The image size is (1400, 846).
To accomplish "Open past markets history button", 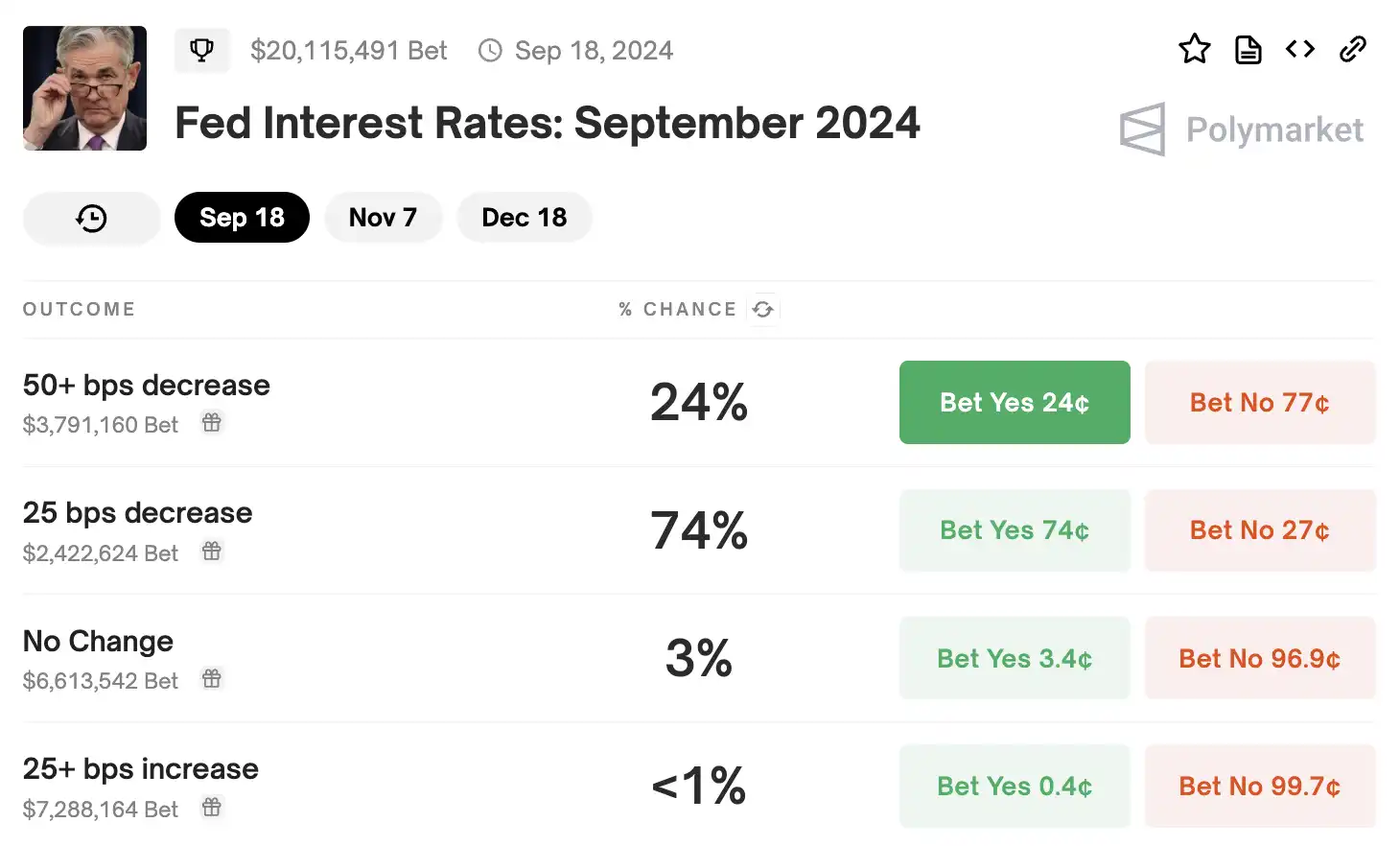I will click(x=91, y=218).
